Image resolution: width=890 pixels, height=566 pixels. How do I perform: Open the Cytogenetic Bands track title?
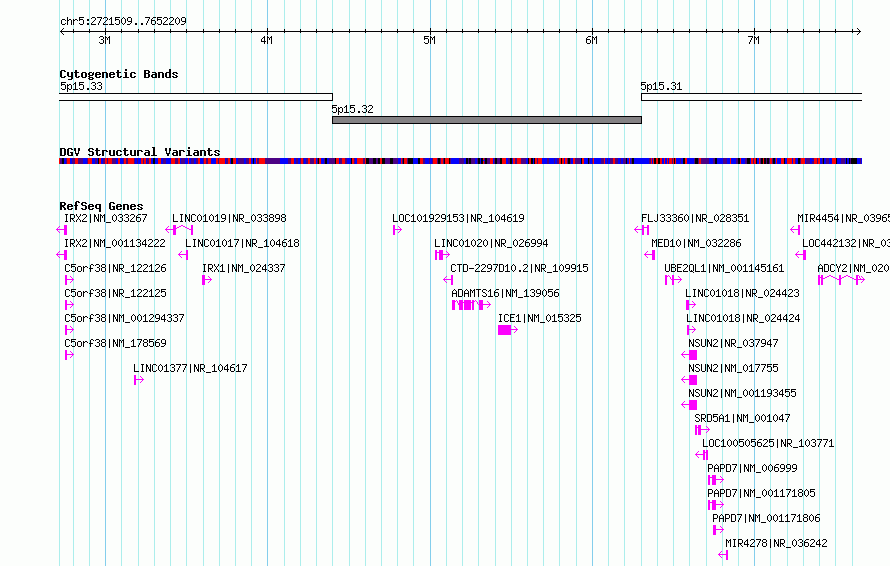point(119,74)
